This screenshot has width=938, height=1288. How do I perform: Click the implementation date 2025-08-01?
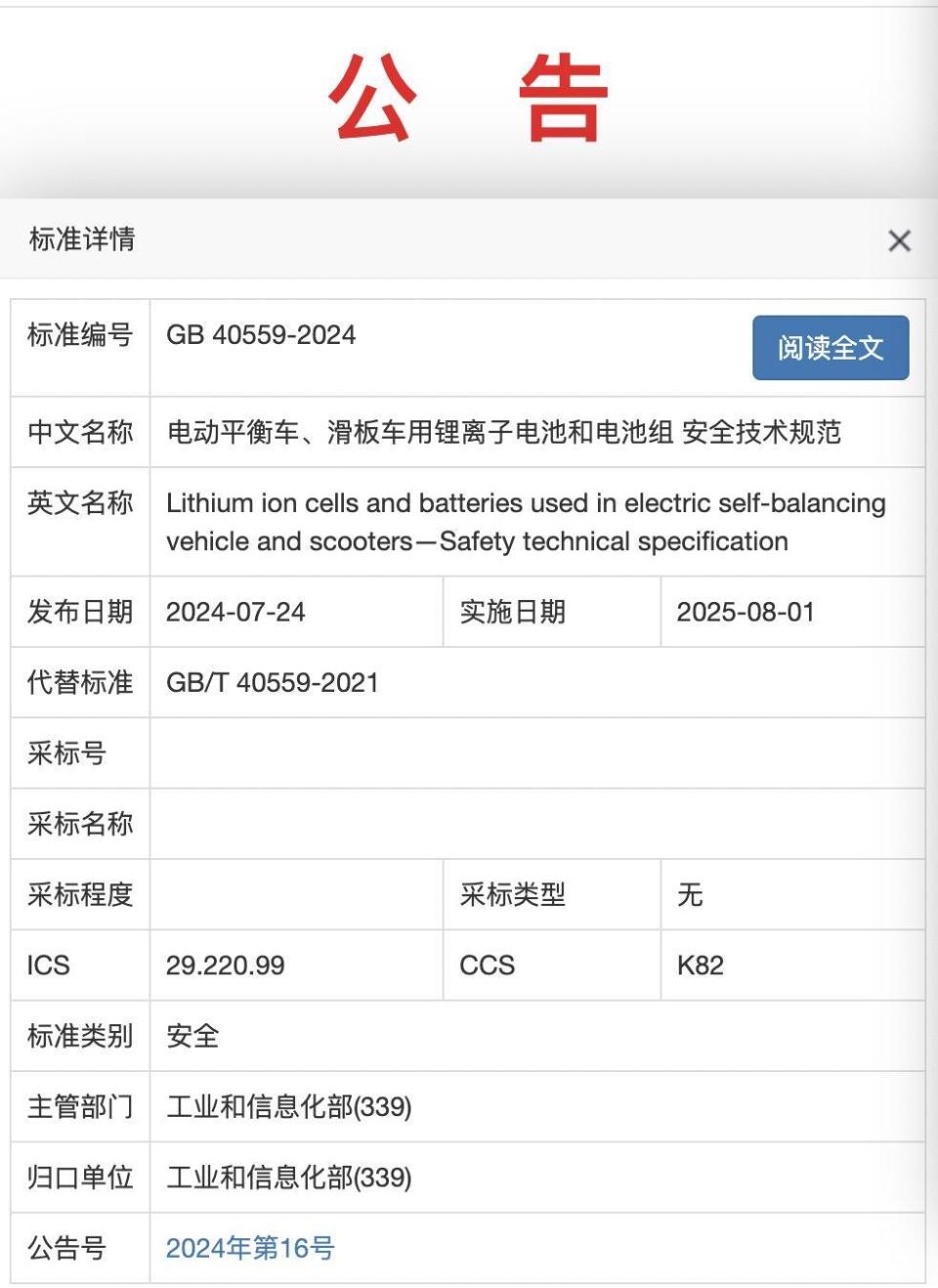tap(746, 612)
